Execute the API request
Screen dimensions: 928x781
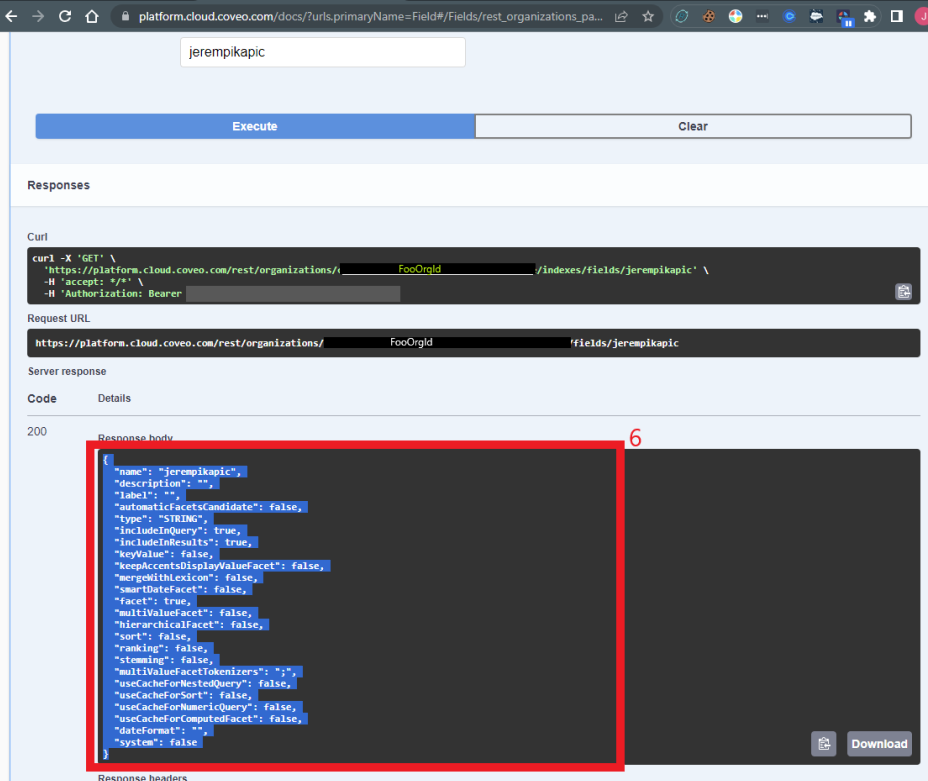[255, 126]
